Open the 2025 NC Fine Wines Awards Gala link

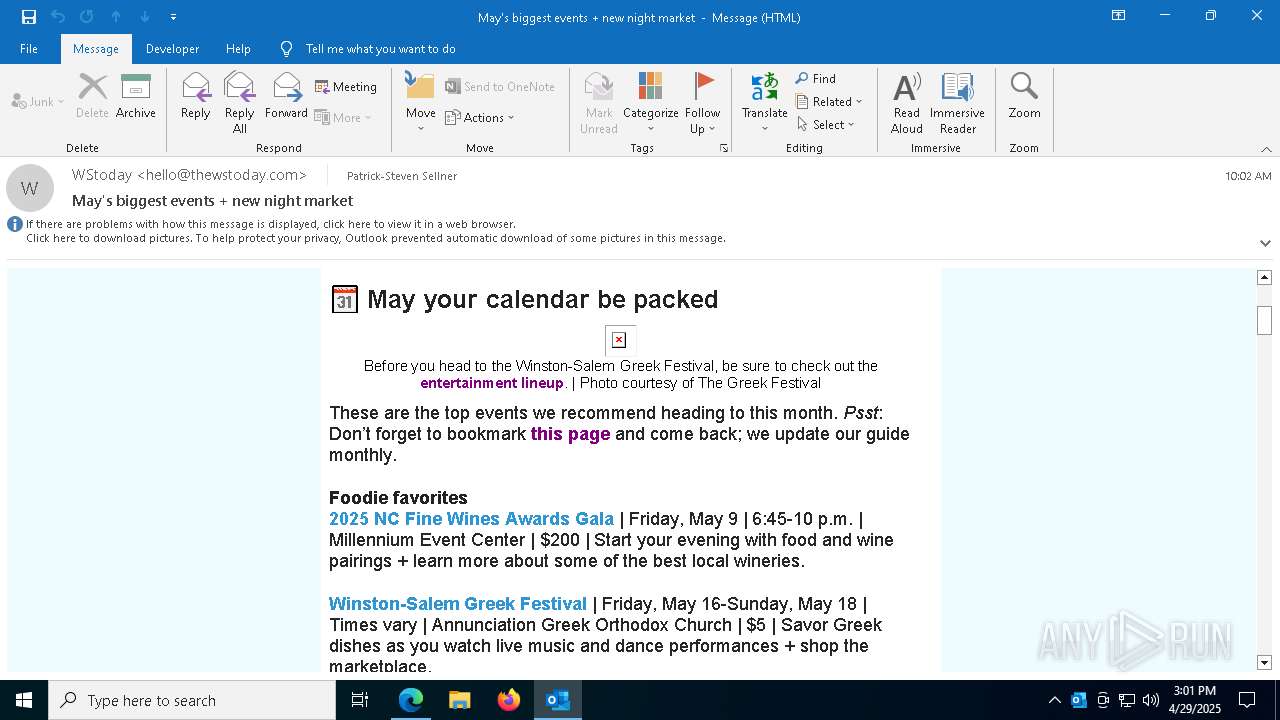point(471,519)
